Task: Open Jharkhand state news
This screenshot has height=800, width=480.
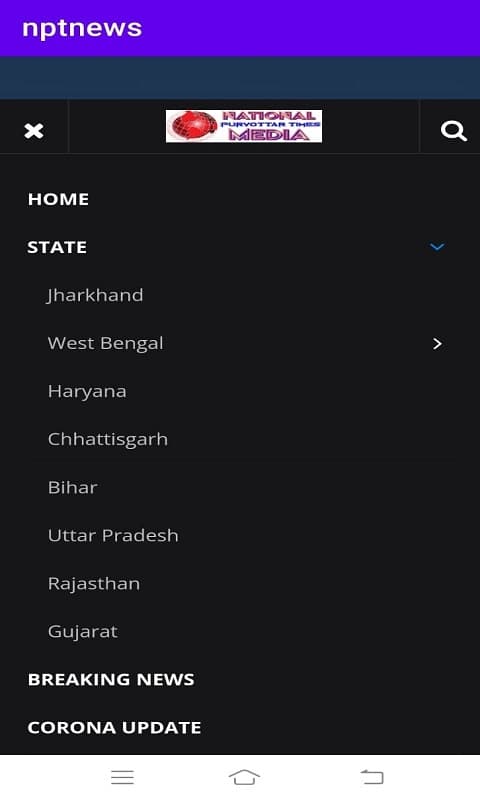Action: tap(95, 295)
